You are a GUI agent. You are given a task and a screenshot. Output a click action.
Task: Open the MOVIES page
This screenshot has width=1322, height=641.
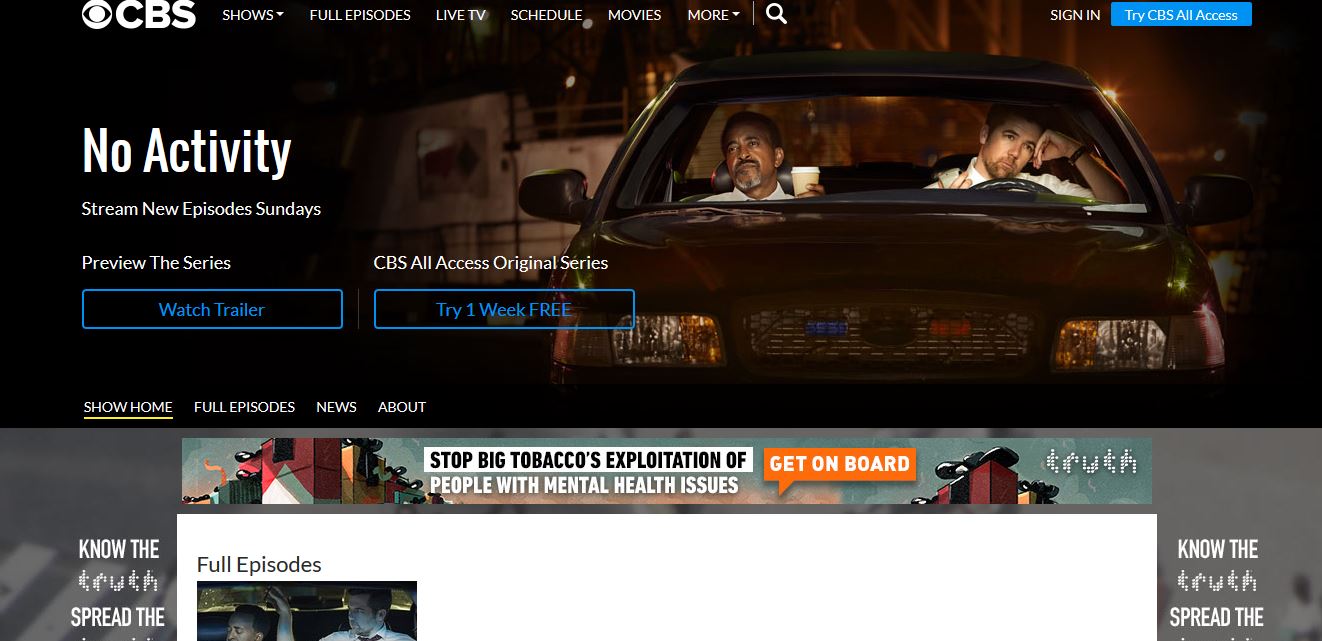634,15
